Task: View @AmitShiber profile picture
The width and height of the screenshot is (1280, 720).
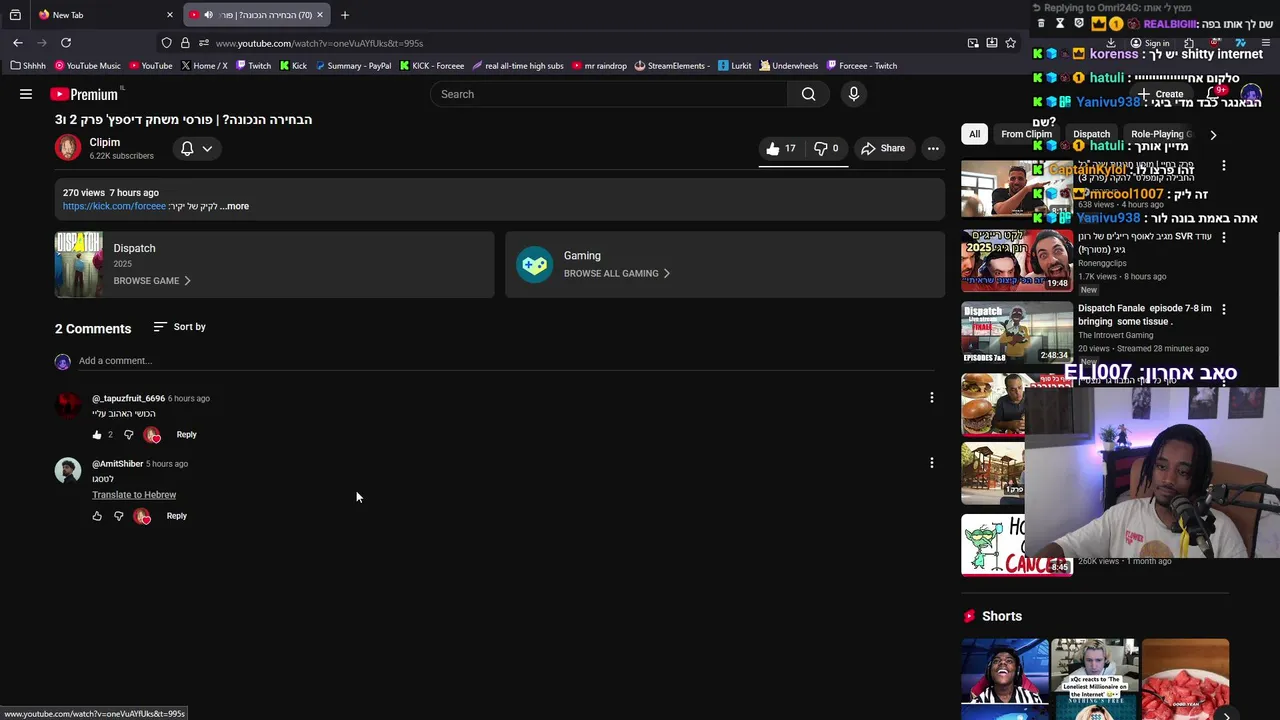Action: tap(68, 470)
